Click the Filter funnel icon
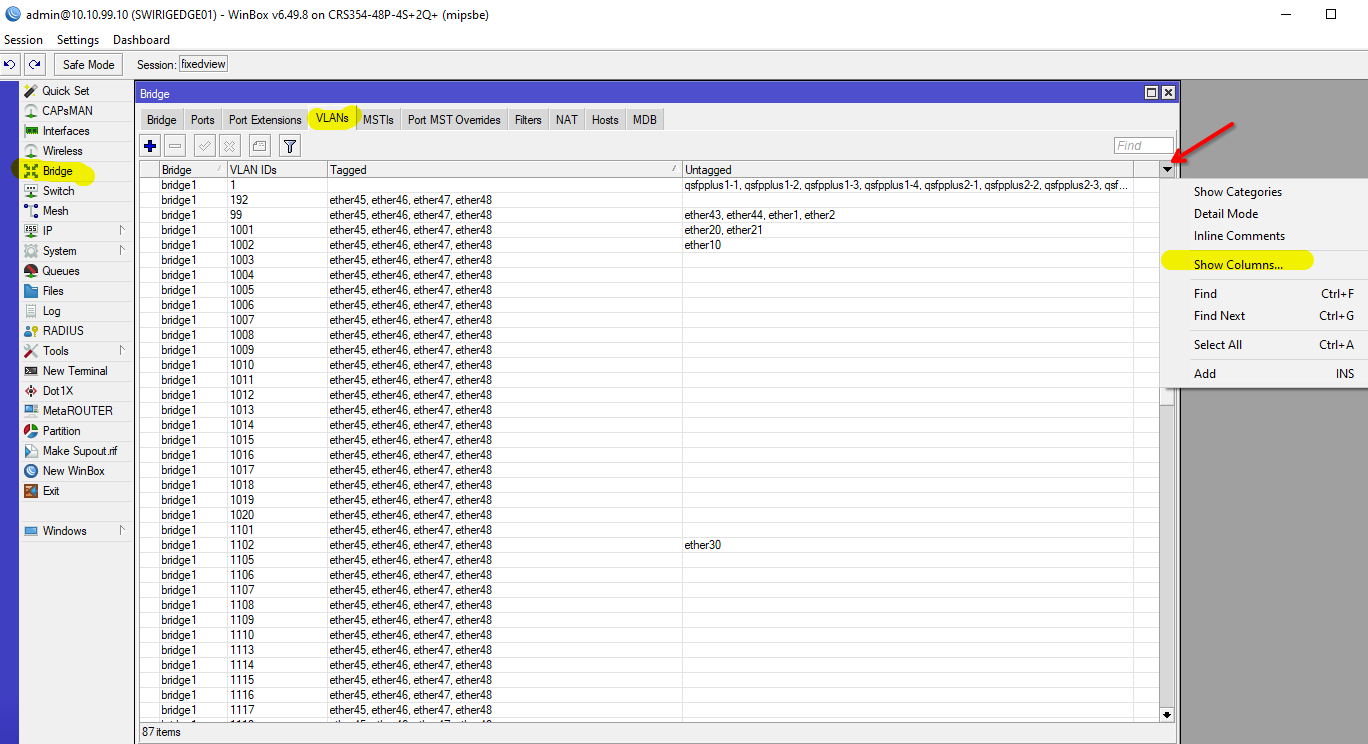This screenshot has height=744, width=1368. pyautogui.click(x=289, y=146)
